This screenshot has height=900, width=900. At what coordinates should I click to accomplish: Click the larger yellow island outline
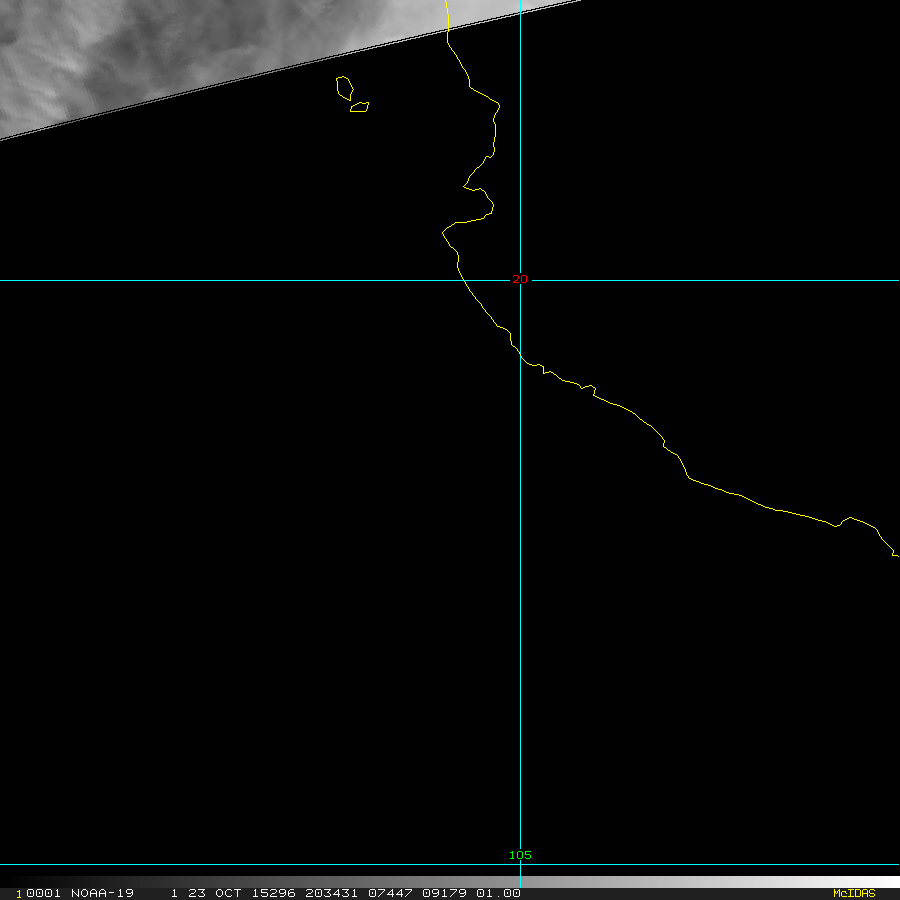tap(344, 88)
